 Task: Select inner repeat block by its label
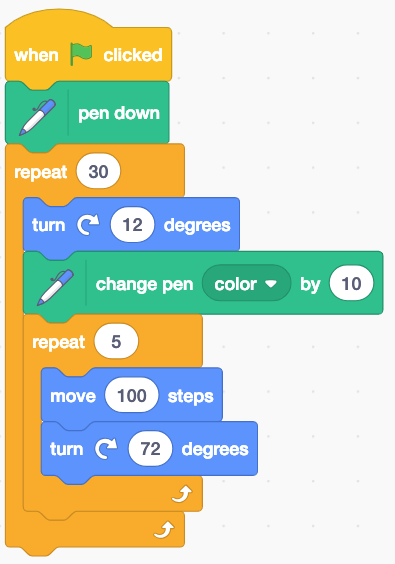[x=59, y=342]
